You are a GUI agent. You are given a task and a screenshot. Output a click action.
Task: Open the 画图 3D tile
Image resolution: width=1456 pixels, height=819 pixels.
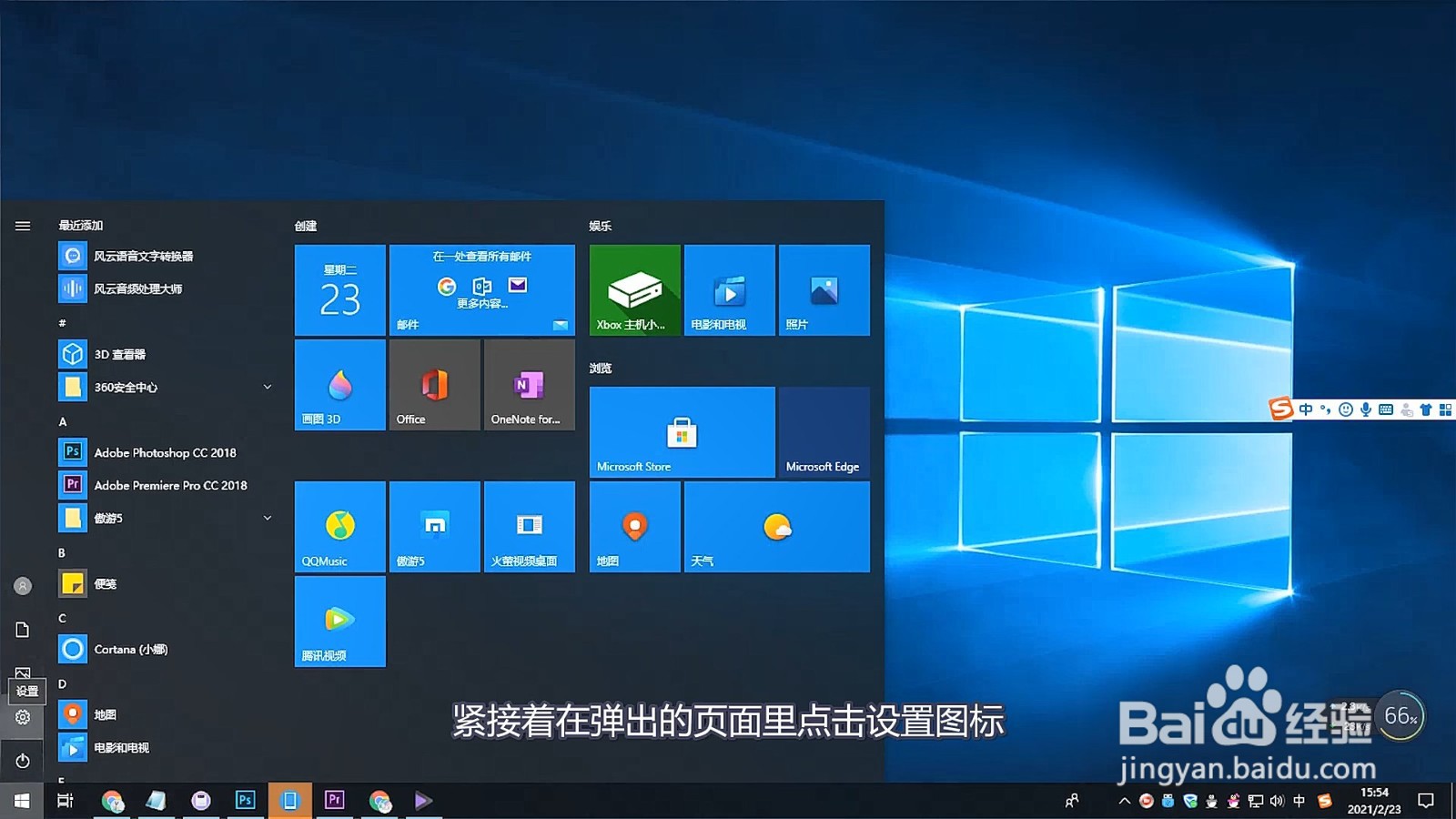[340, 385]
